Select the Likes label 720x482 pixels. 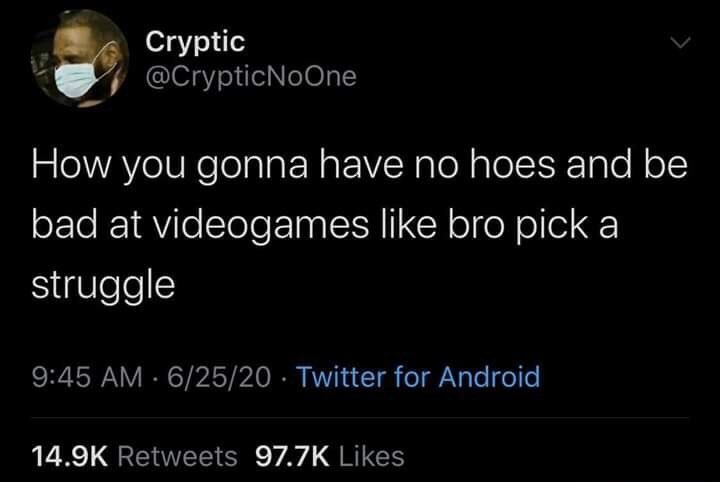pyautogui.click(x=372, y=457)
